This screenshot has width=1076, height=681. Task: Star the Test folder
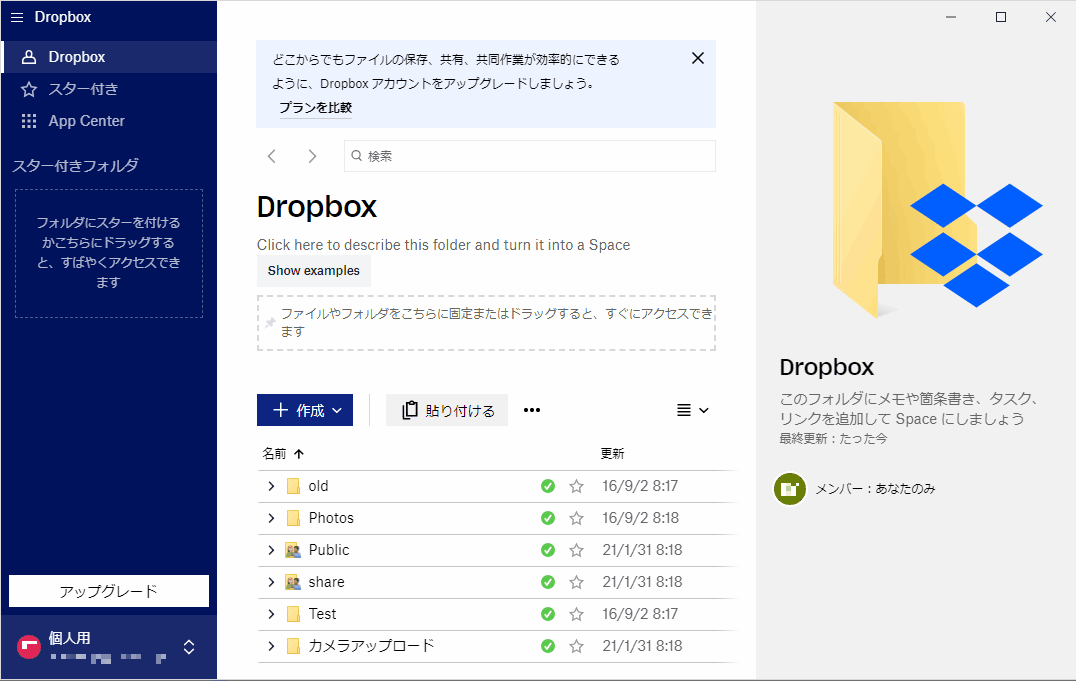(576, 614)
